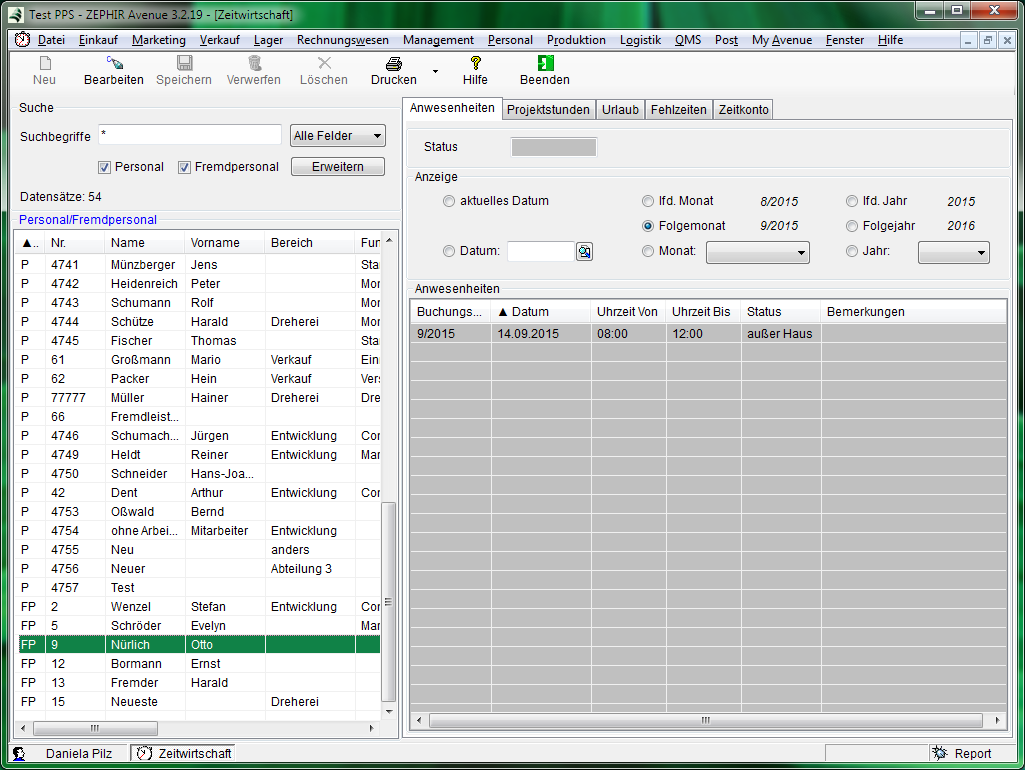The height and width of the screenshot is (770, 1025).
Task: Open date picker icon beside Datum field
Action: [584, 252]
